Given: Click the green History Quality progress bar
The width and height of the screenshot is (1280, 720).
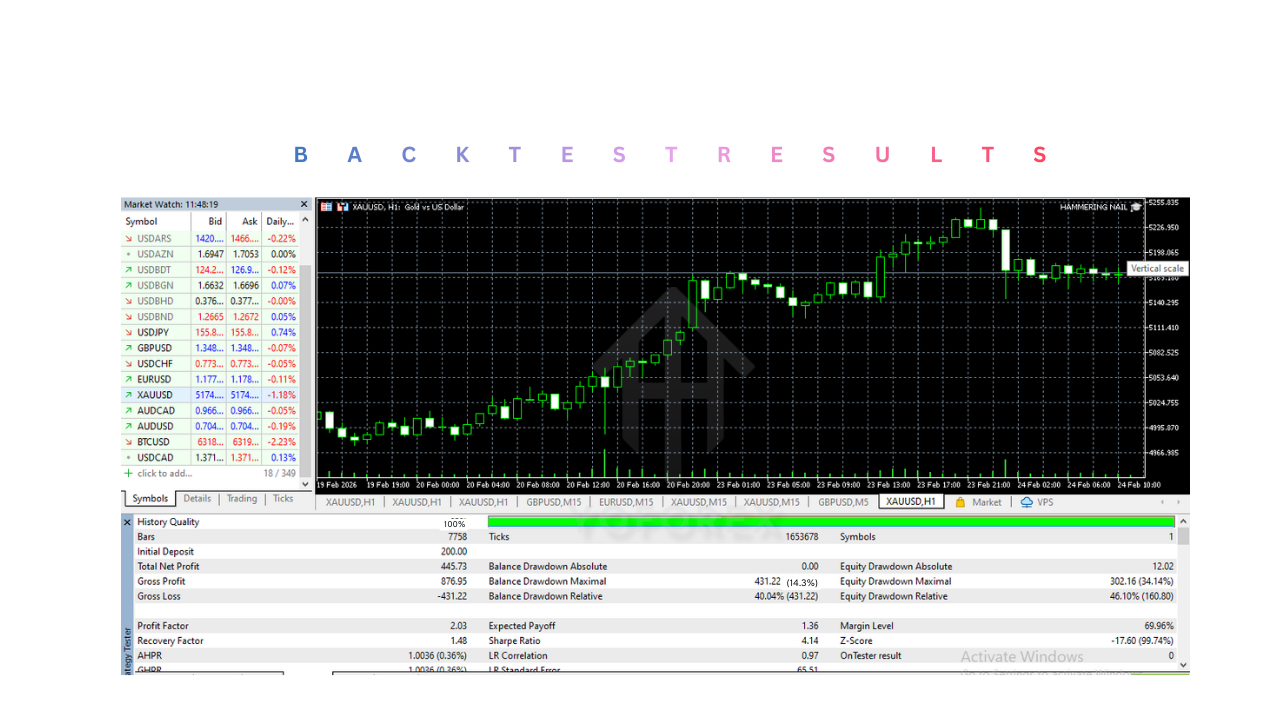Looking at the screenshot, I should coord(830,521).
